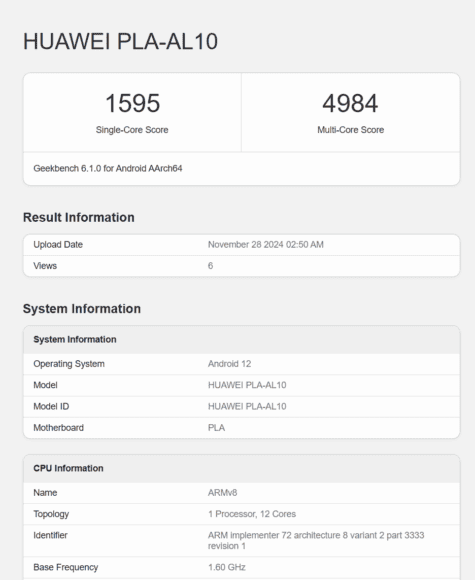
Task: Click the HUAWEI PLA-AL10 page title
Action: [x=120, y=41]
